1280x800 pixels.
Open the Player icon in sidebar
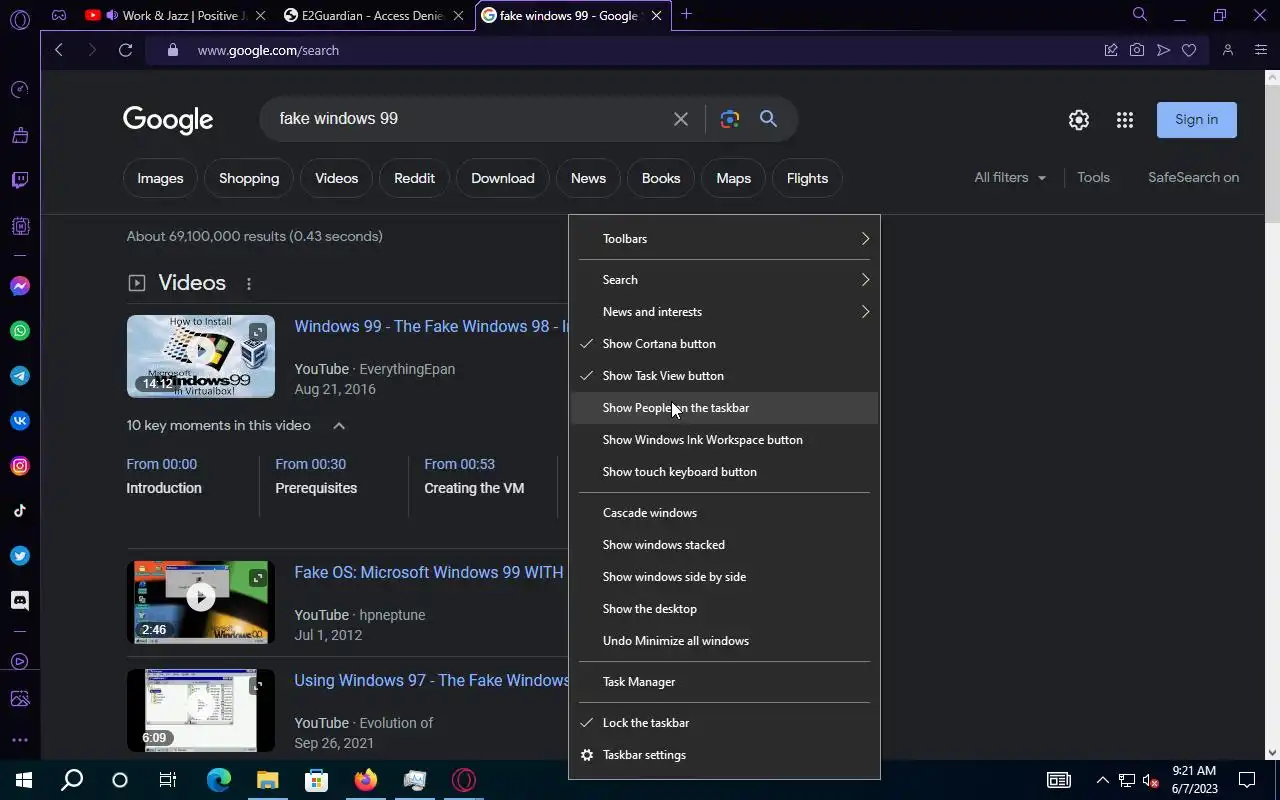20,661
